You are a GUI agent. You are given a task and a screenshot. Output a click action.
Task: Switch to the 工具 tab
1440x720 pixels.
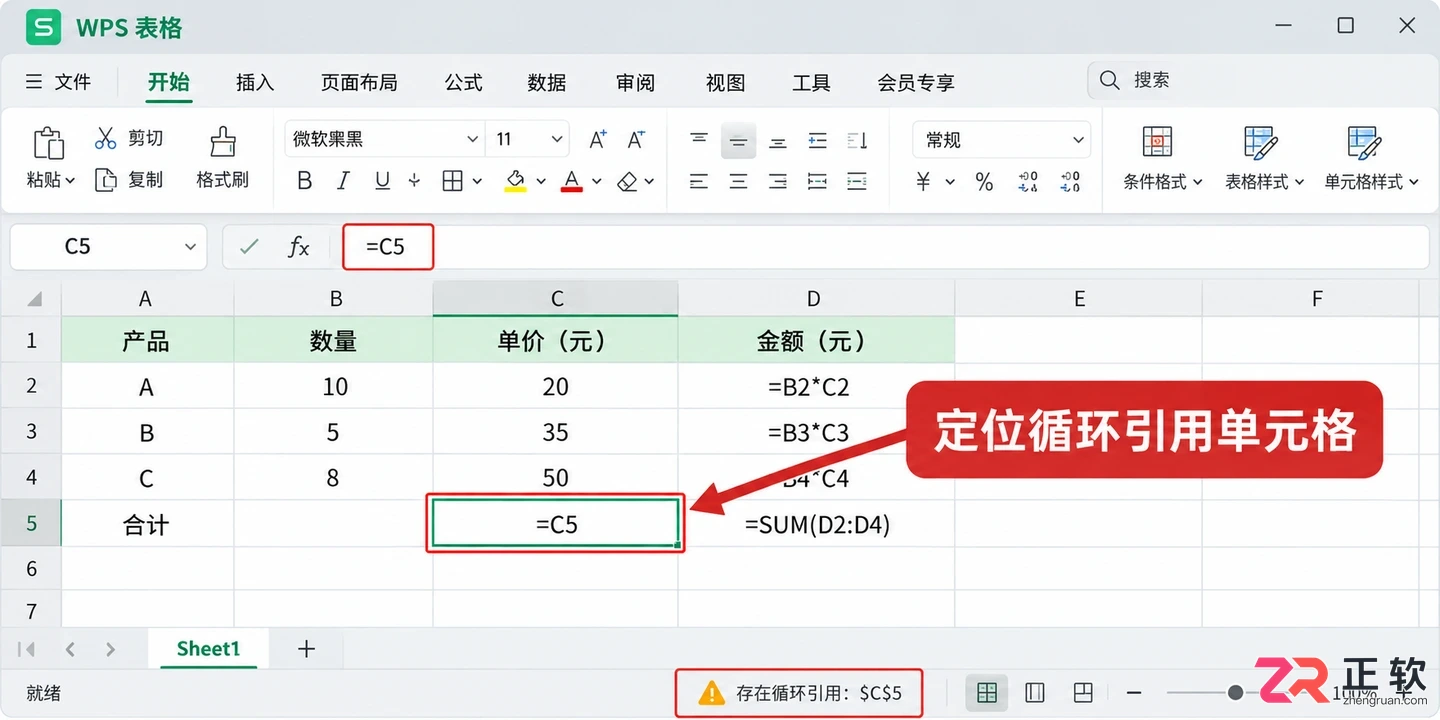[x=811, y=82]
